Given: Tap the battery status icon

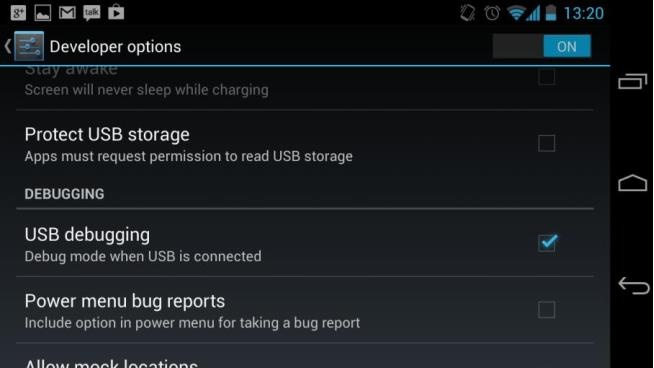Looking at the screenshot, I should tap(551, 13).
